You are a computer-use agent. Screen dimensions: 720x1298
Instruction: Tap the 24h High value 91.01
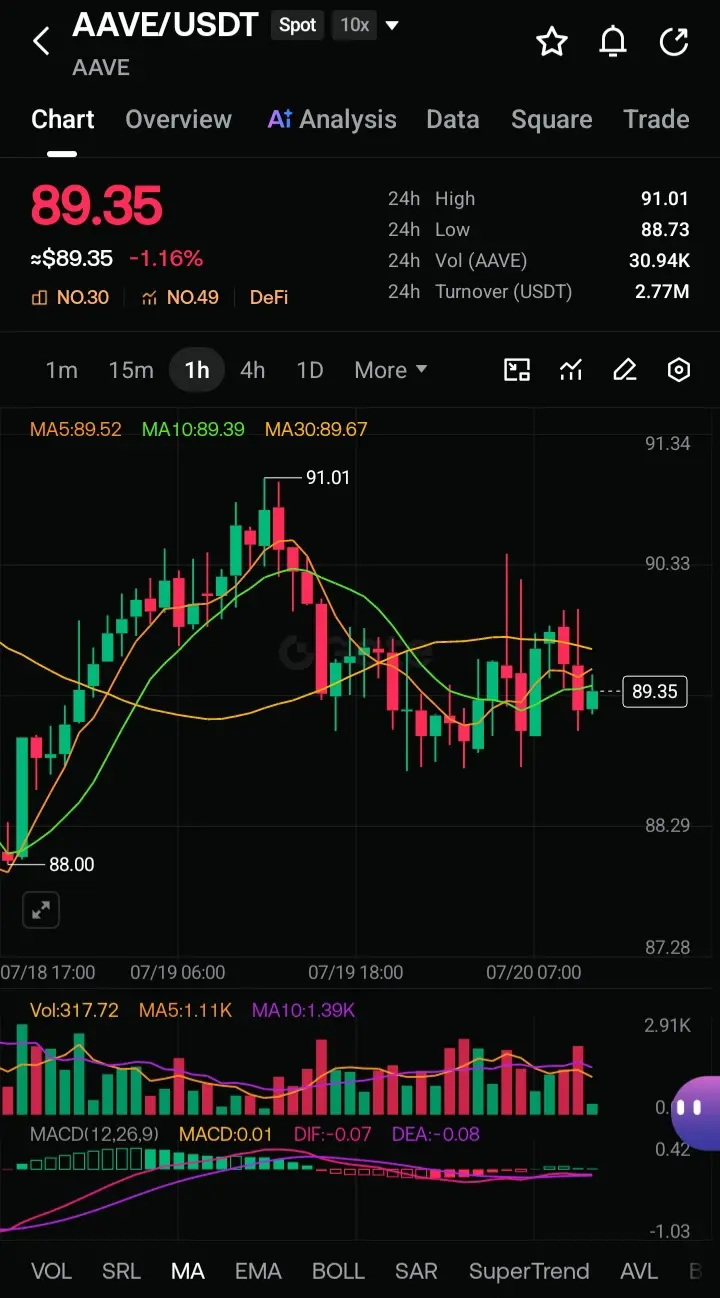(665, 198)
